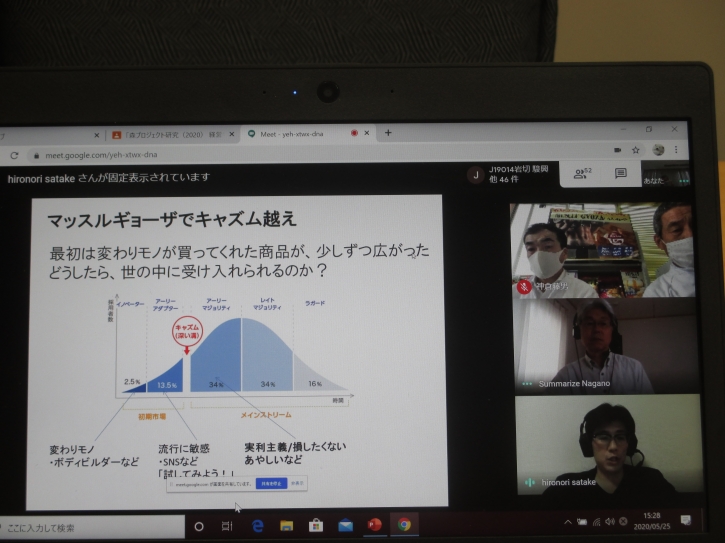
Task: Launch Microsoft Edge from taskbar
Action: pyautogui.click(x=258, y=525)
